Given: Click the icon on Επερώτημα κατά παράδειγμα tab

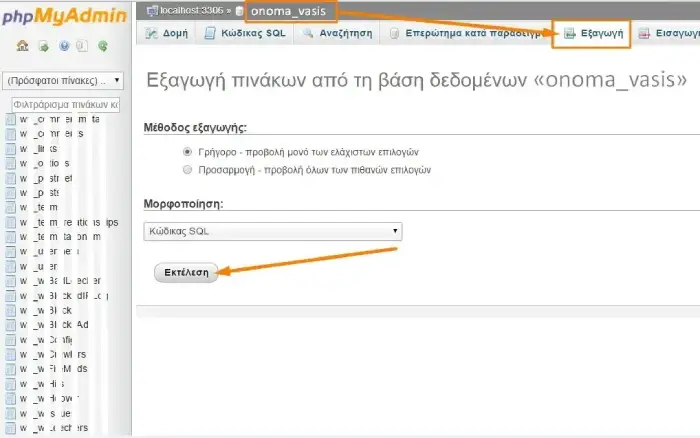Looking at the screenshot, I should coord(394,33).
